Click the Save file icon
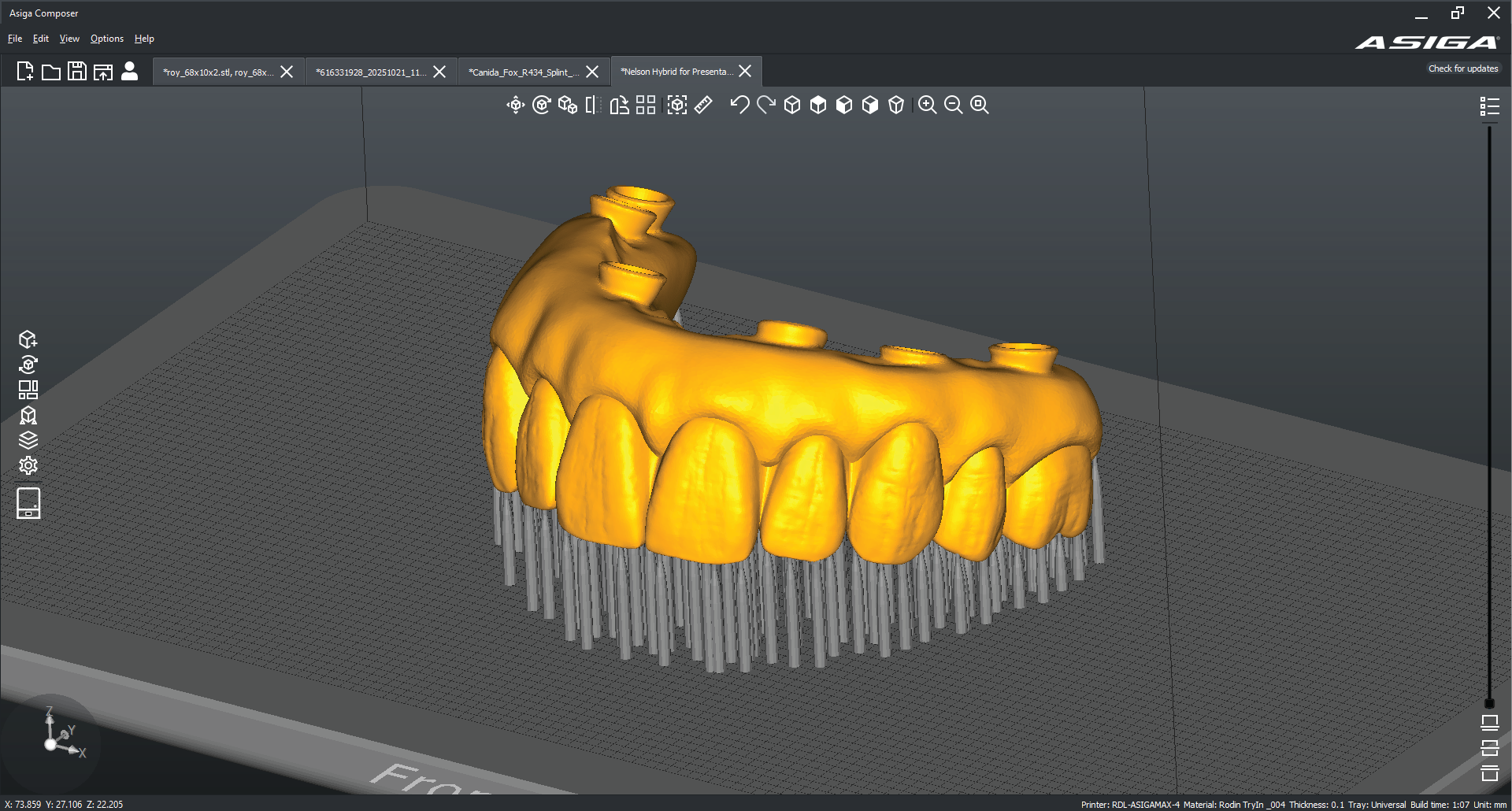This screenshot has height=811, width=1512. tap(76, 72)
